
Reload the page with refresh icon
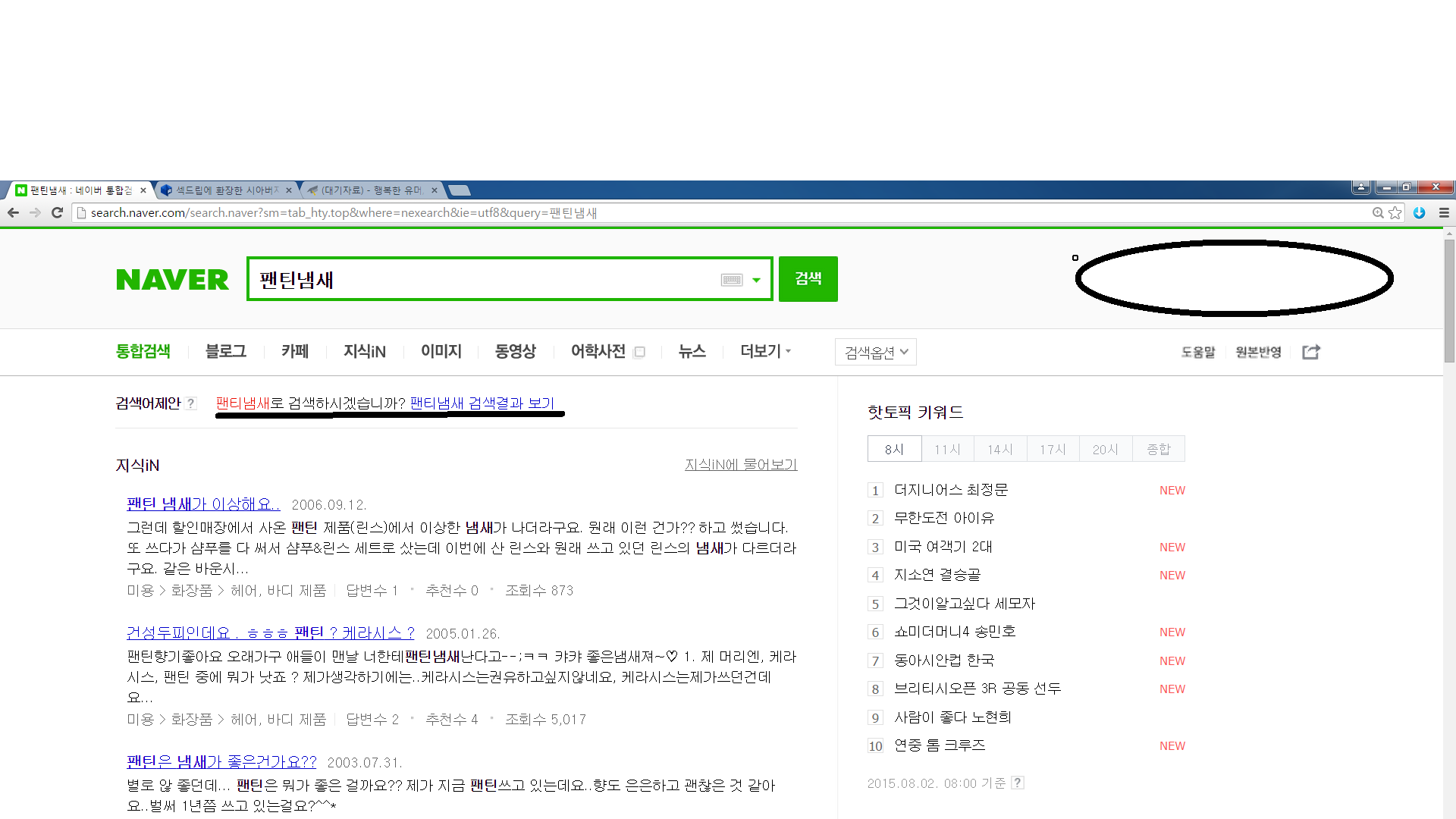(57, 213)
